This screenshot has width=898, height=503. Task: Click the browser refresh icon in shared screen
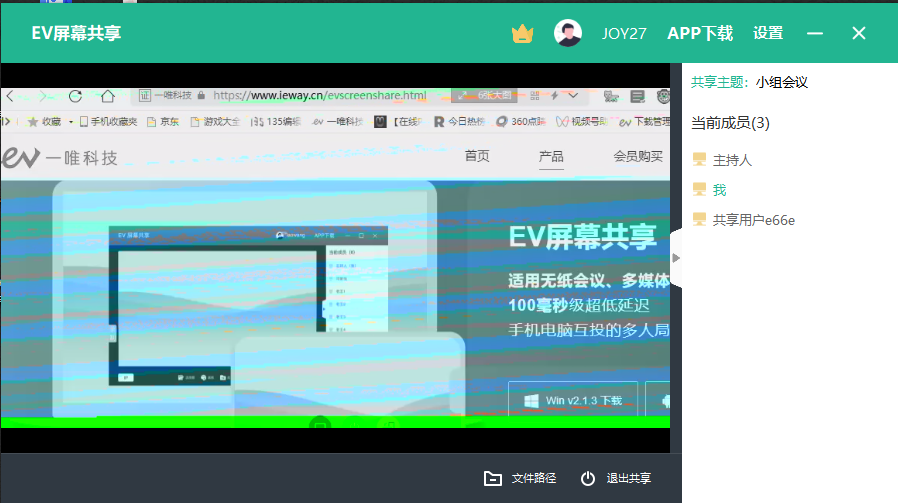(x=75, y=96)
